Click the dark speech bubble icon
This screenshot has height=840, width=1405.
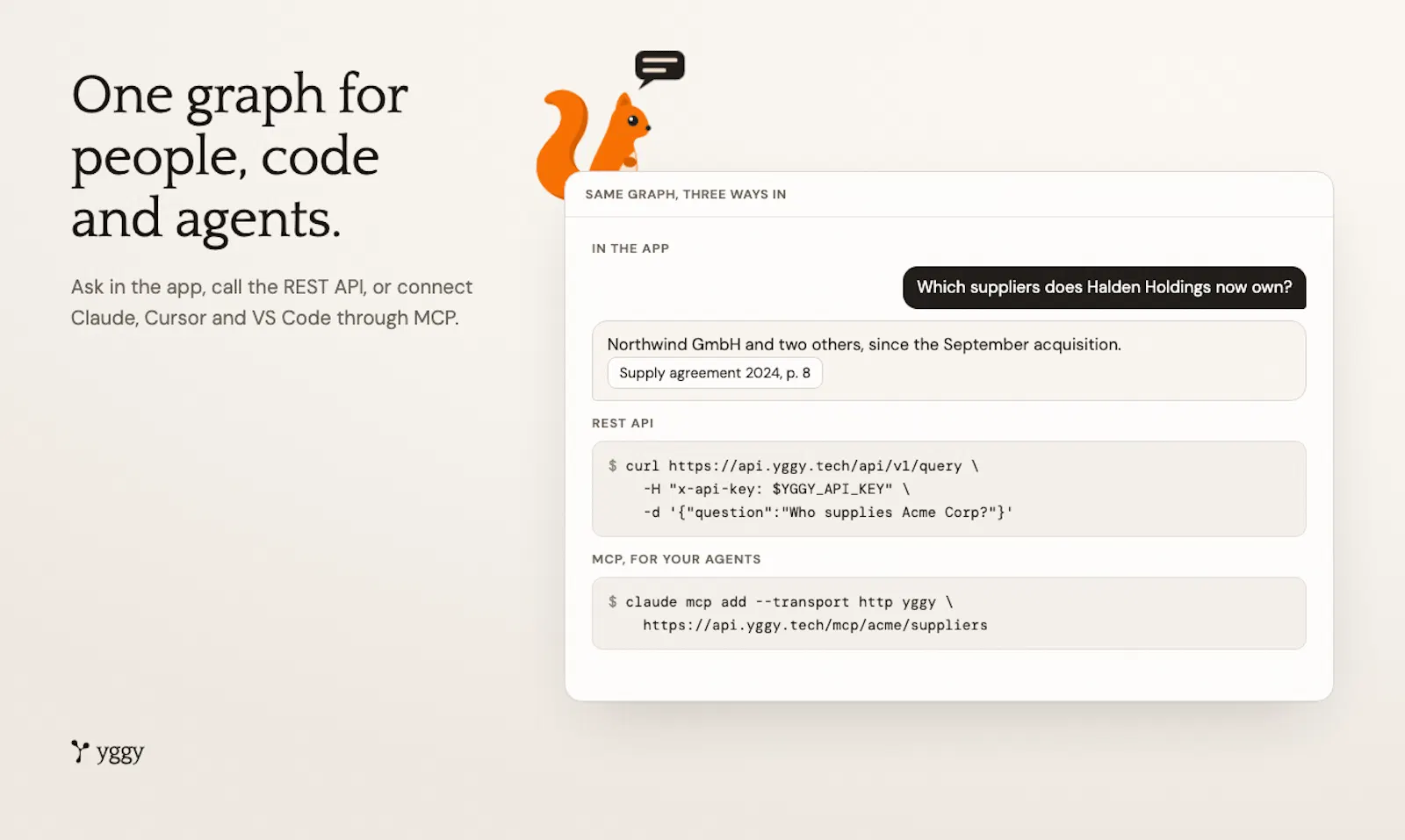[659, 68]
